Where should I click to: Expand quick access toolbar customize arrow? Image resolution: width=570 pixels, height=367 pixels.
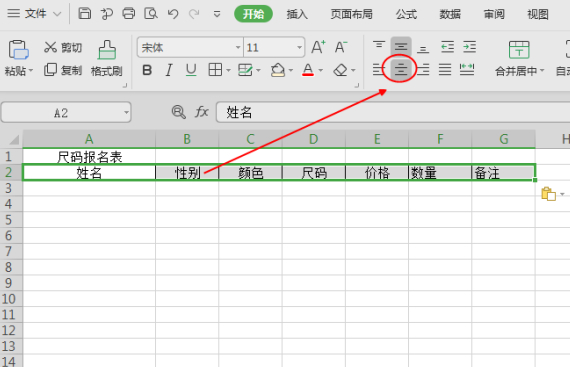[217, 14]
